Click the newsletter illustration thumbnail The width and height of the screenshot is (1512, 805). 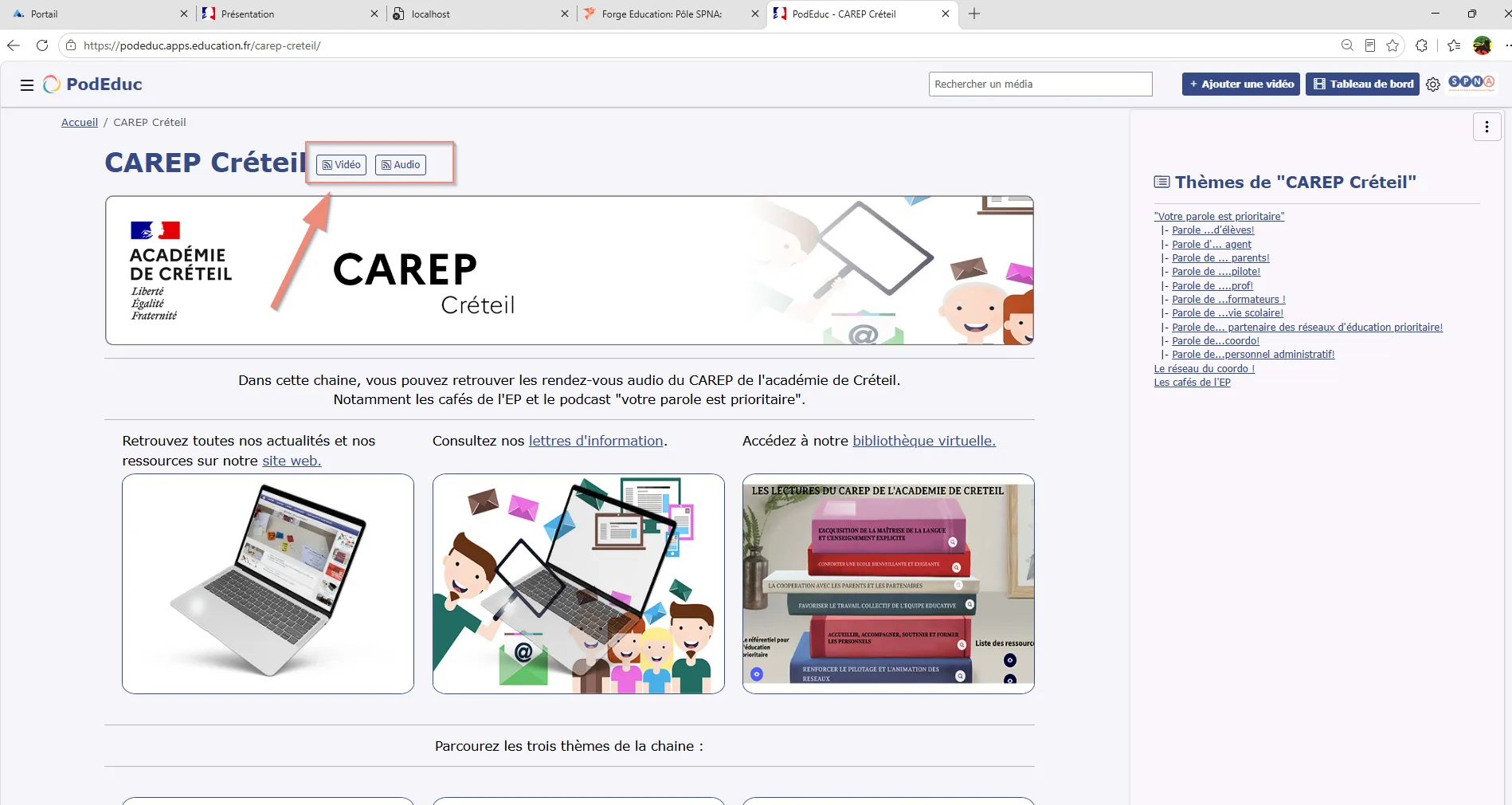click(578, 583)
